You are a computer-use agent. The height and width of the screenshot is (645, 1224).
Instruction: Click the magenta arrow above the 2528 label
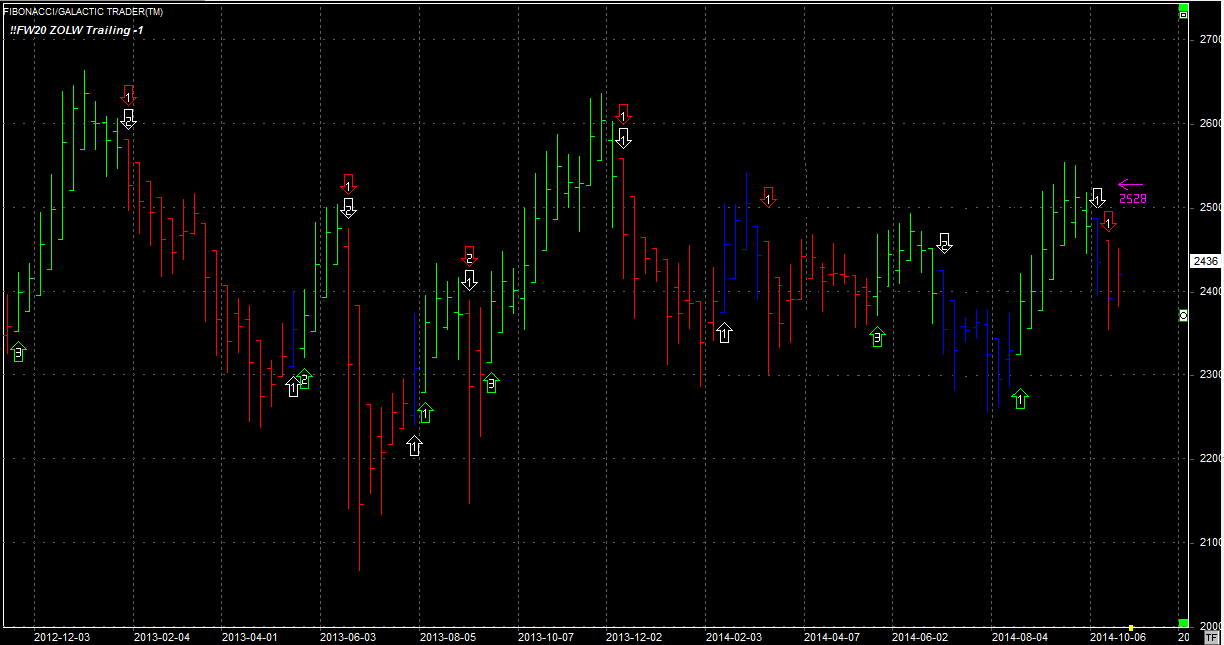[x=1130, y=184]
